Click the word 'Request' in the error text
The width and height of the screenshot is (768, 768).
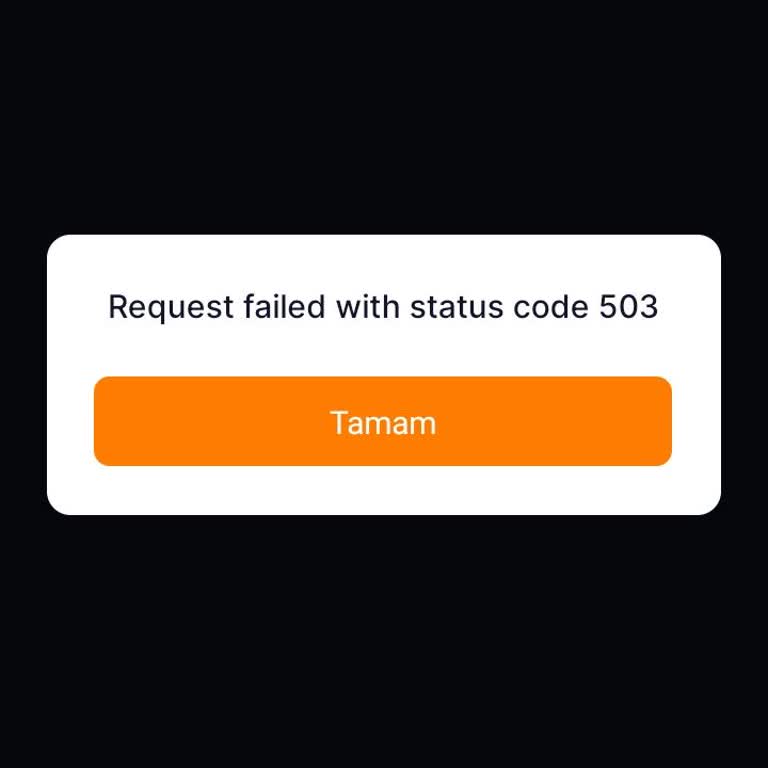(x=170, y=308)
